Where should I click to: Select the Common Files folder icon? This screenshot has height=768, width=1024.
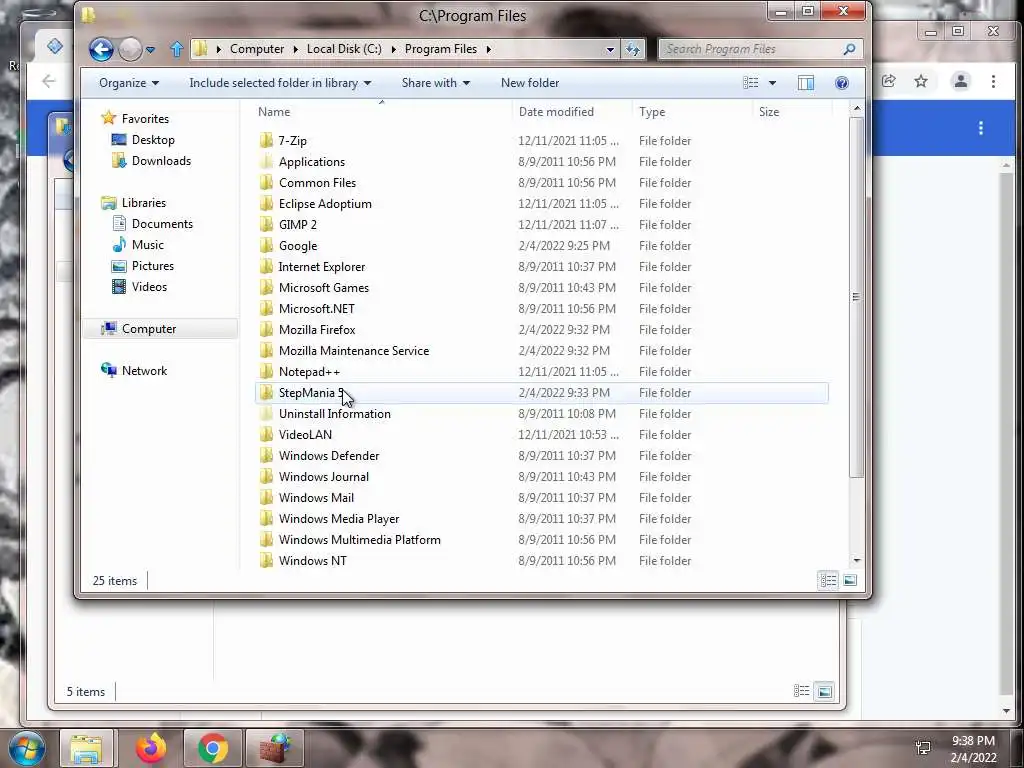[266, 183]
